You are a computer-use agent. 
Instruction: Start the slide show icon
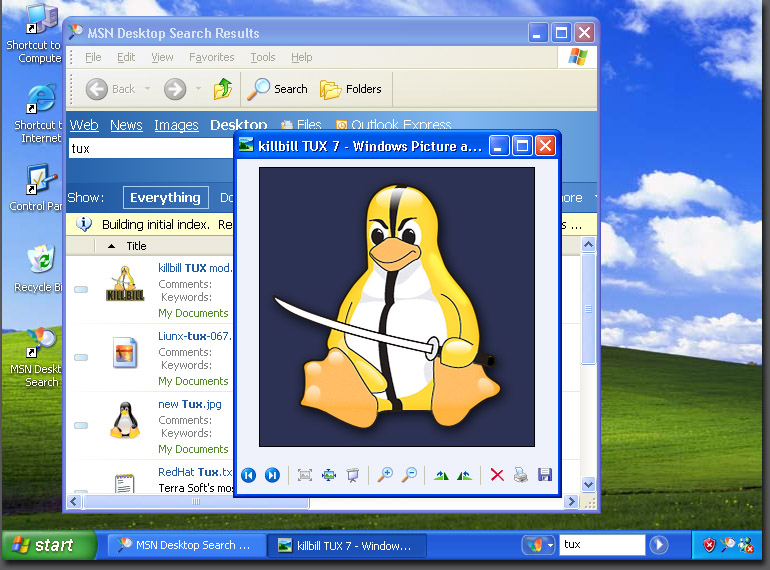[353, 475]
